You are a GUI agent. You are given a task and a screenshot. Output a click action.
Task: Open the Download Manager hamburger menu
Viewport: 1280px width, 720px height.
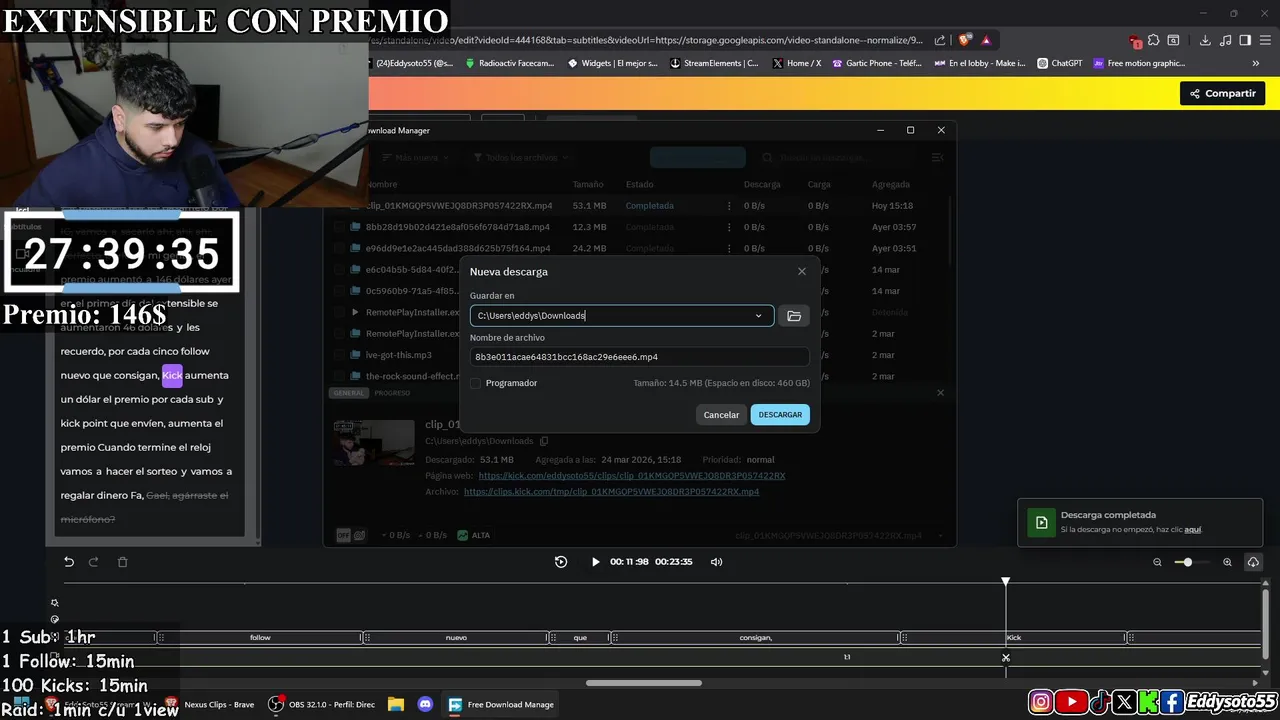coord(937,158)
